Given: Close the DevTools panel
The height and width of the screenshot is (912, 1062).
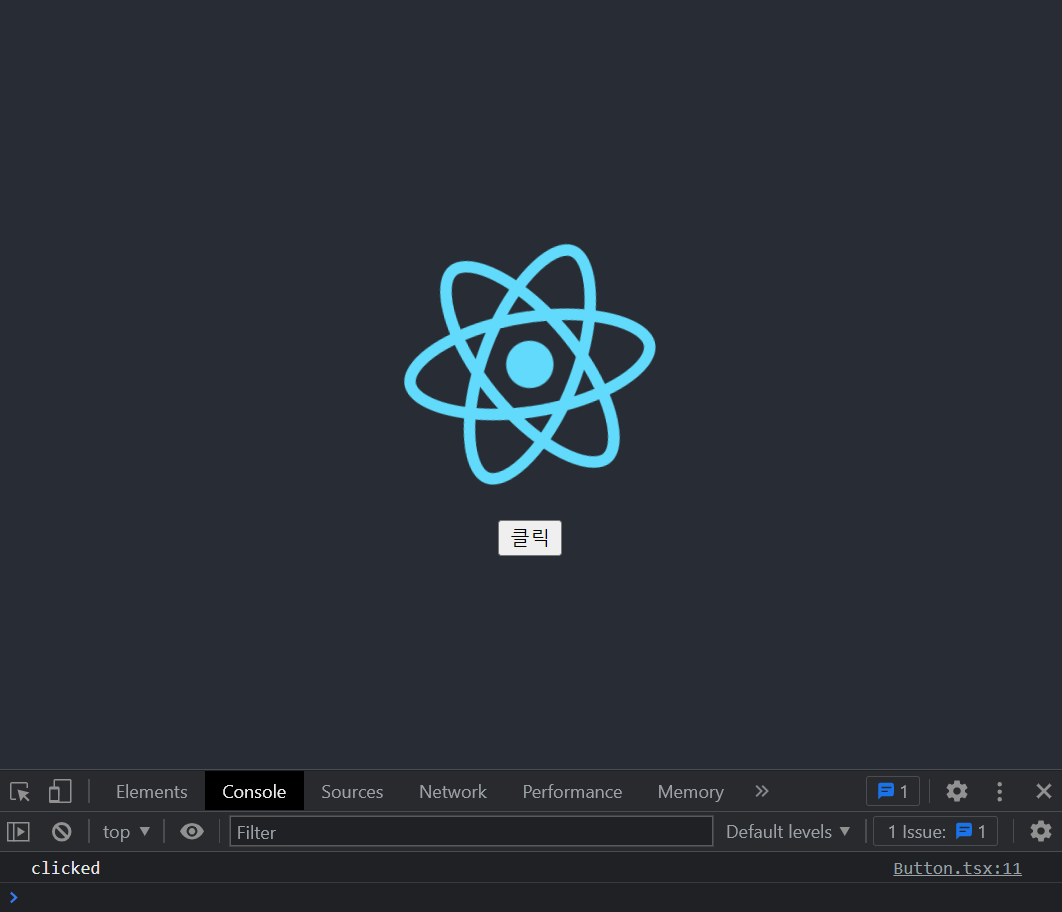Looking at the screenshot, I should coord(1044,791).
